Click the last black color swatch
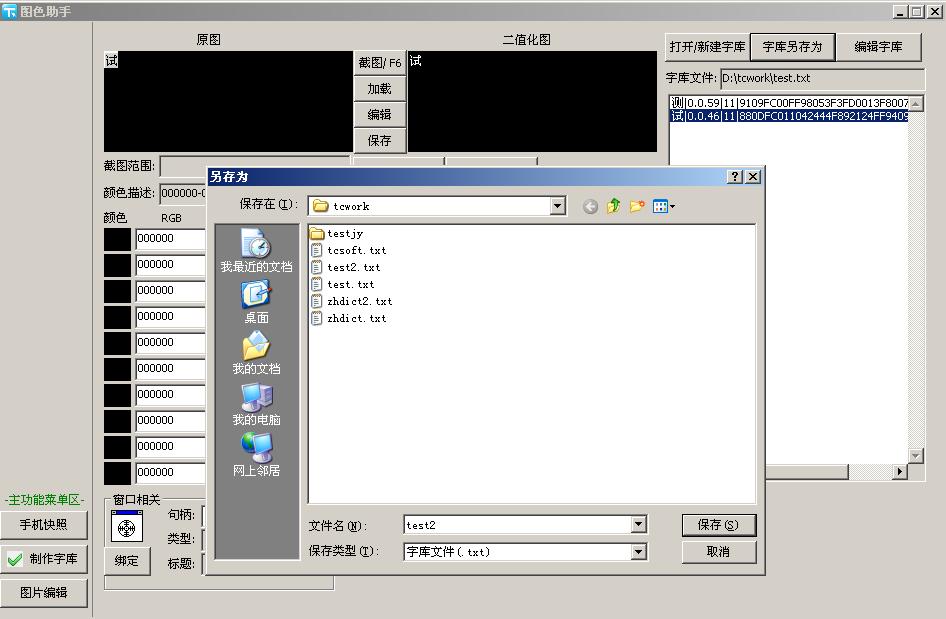Screen dimensions: 946x619 pos(117,472)
